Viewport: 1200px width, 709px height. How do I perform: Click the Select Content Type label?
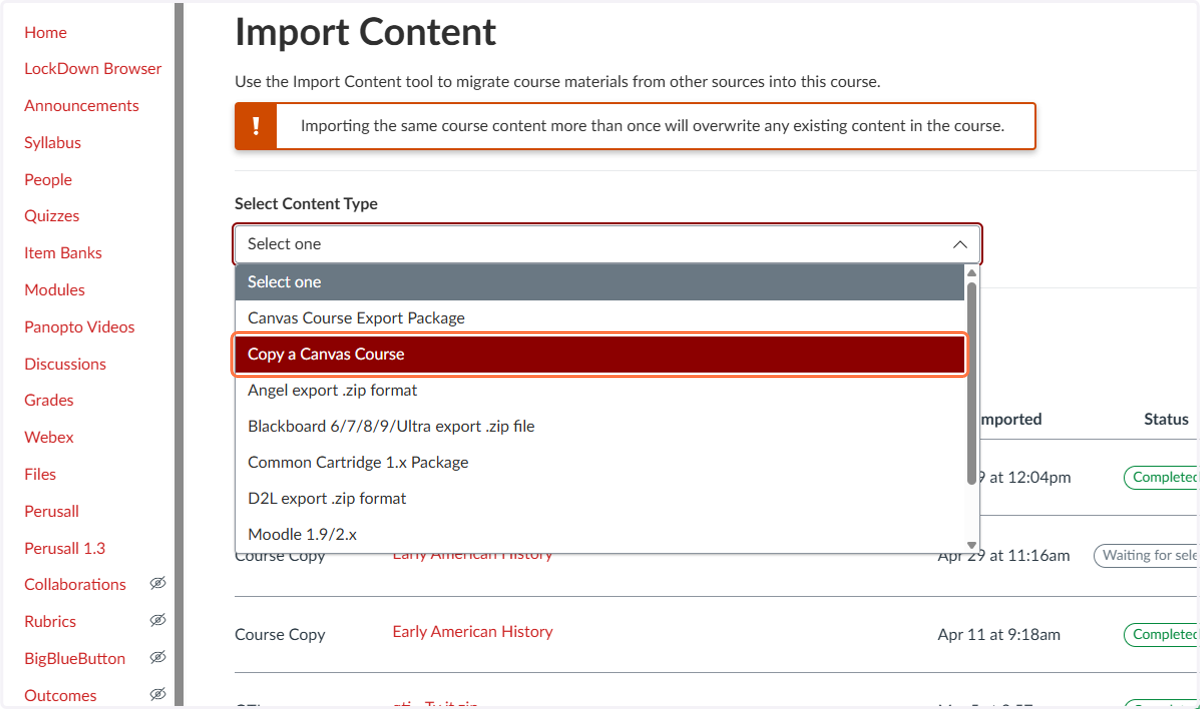[306, 203]
